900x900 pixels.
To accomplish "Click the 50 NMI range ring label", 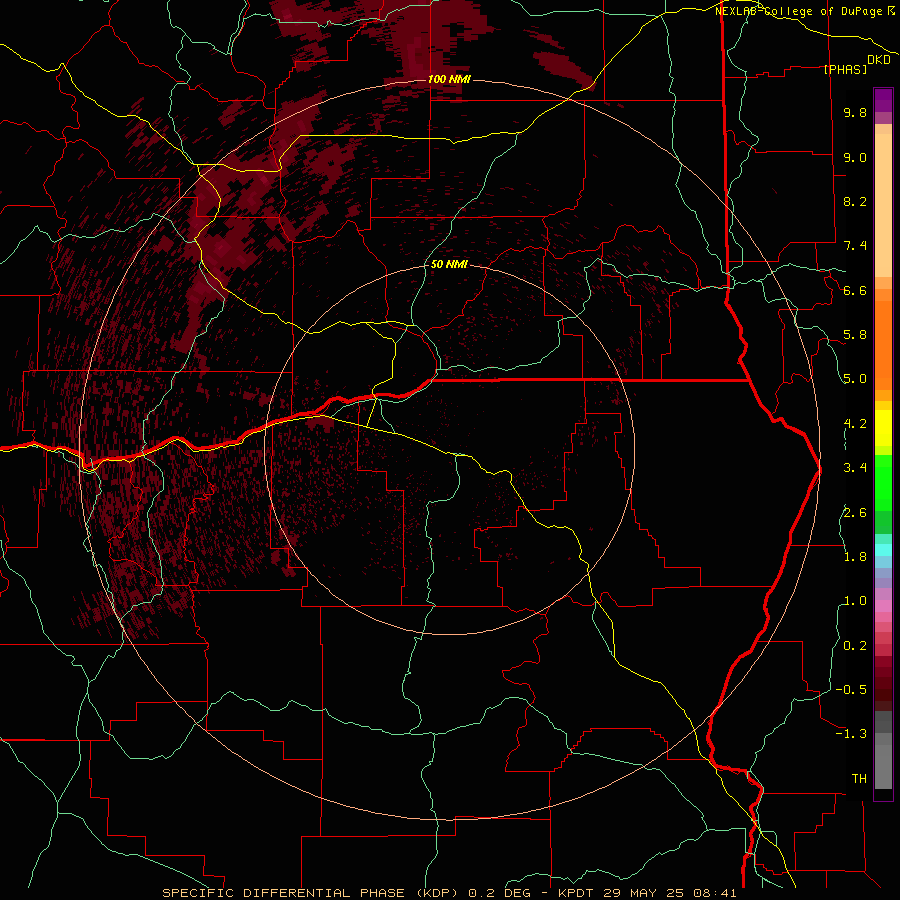I will click(449, 265).
